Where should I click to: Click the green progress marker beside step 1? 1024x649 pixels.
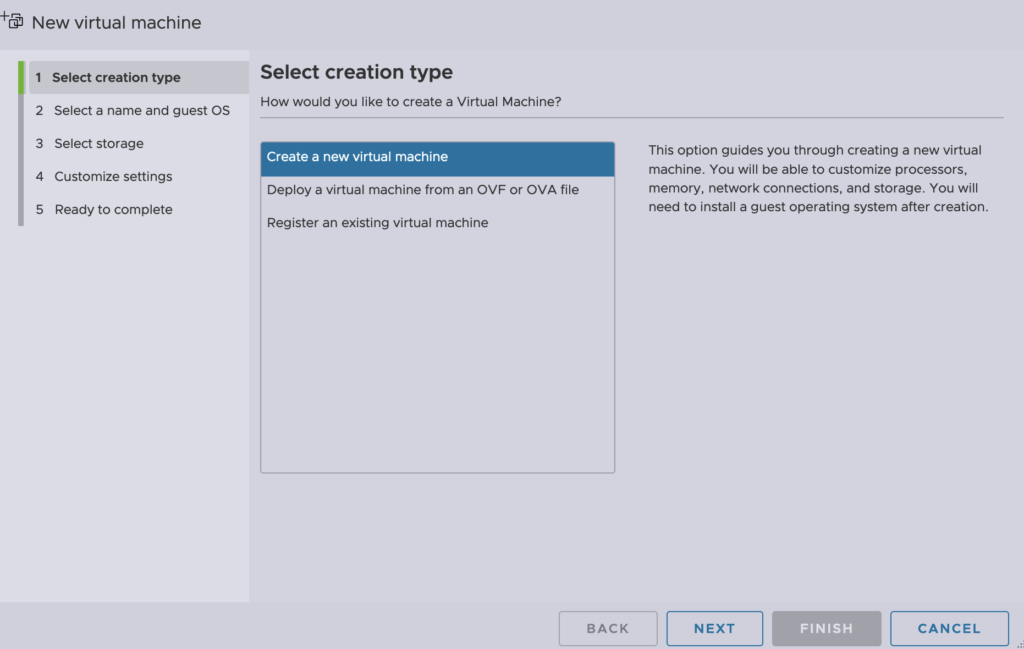point(21,78)
